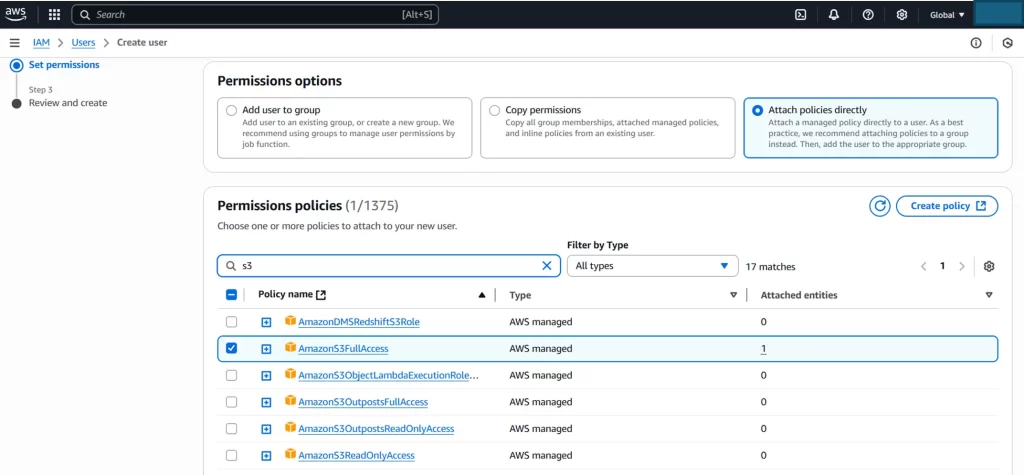Viewport: 1024px width, 475px height.
Task: Go to IAM breadcrumb
Action: (41, 42)
